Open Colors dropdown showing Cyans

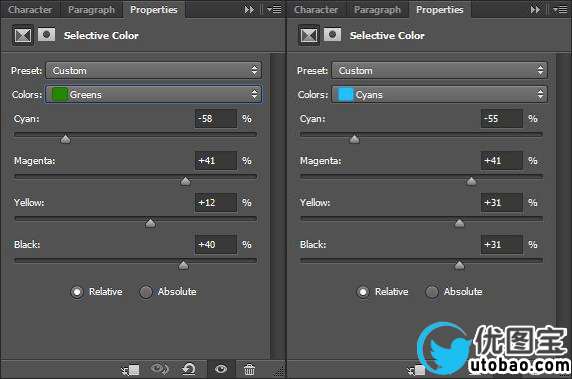[x=440, y=94]
